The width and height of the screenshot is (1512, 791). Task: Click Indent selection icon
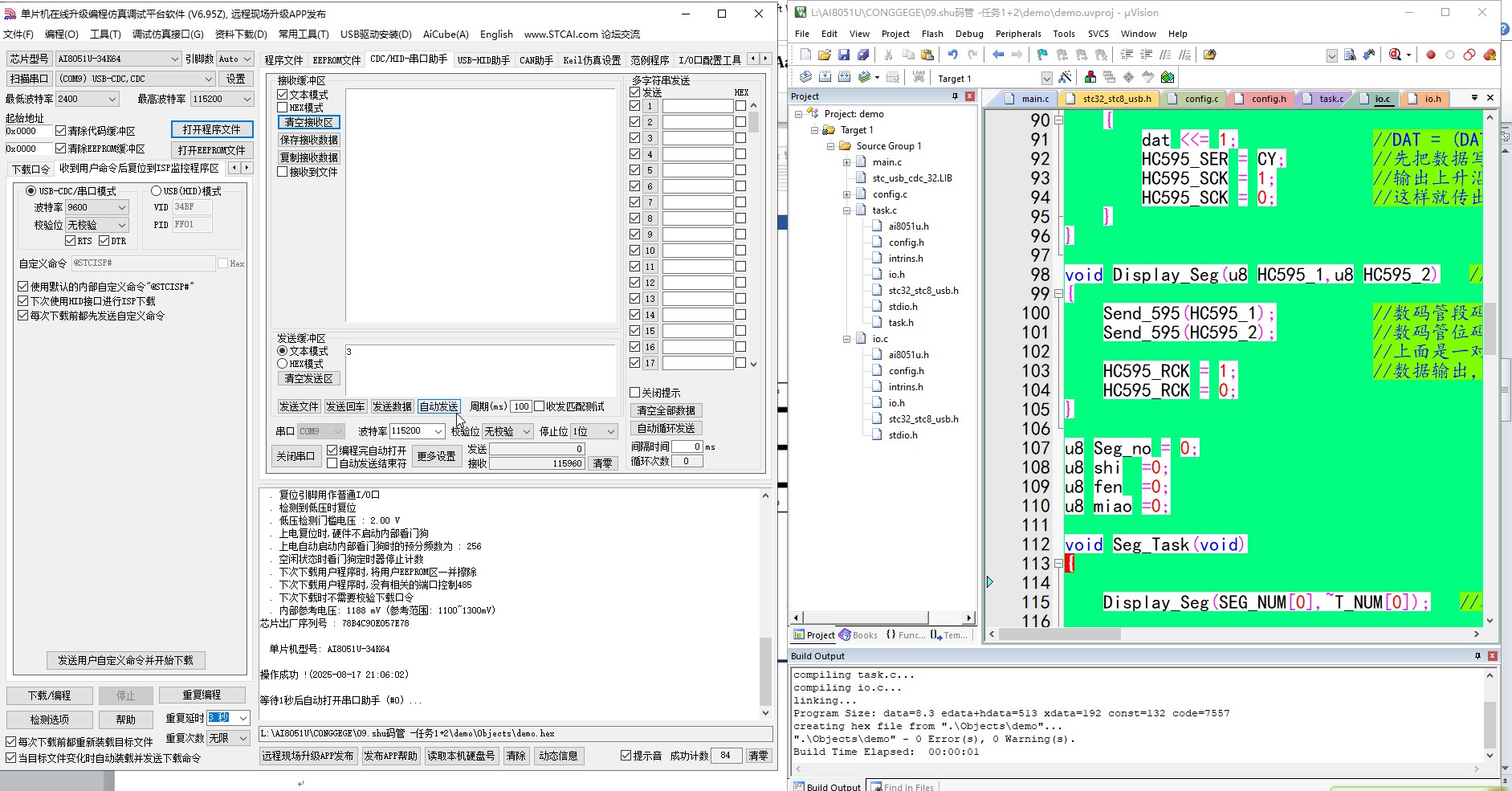pyautogui.click(x=1127, y=55)
